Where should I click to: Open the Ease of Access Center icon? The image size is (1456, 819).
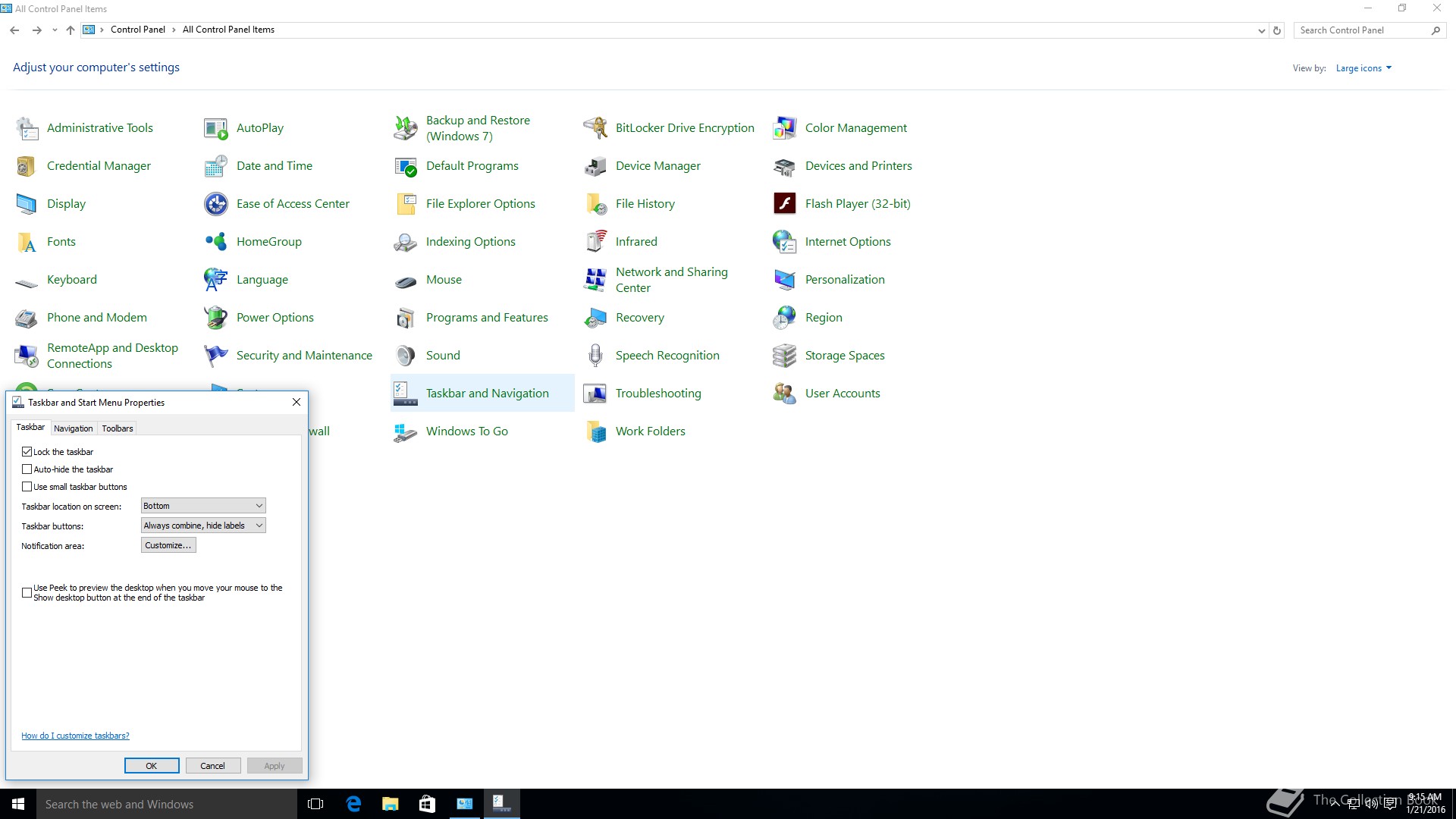pyautogui.click(x=216, y=204)
